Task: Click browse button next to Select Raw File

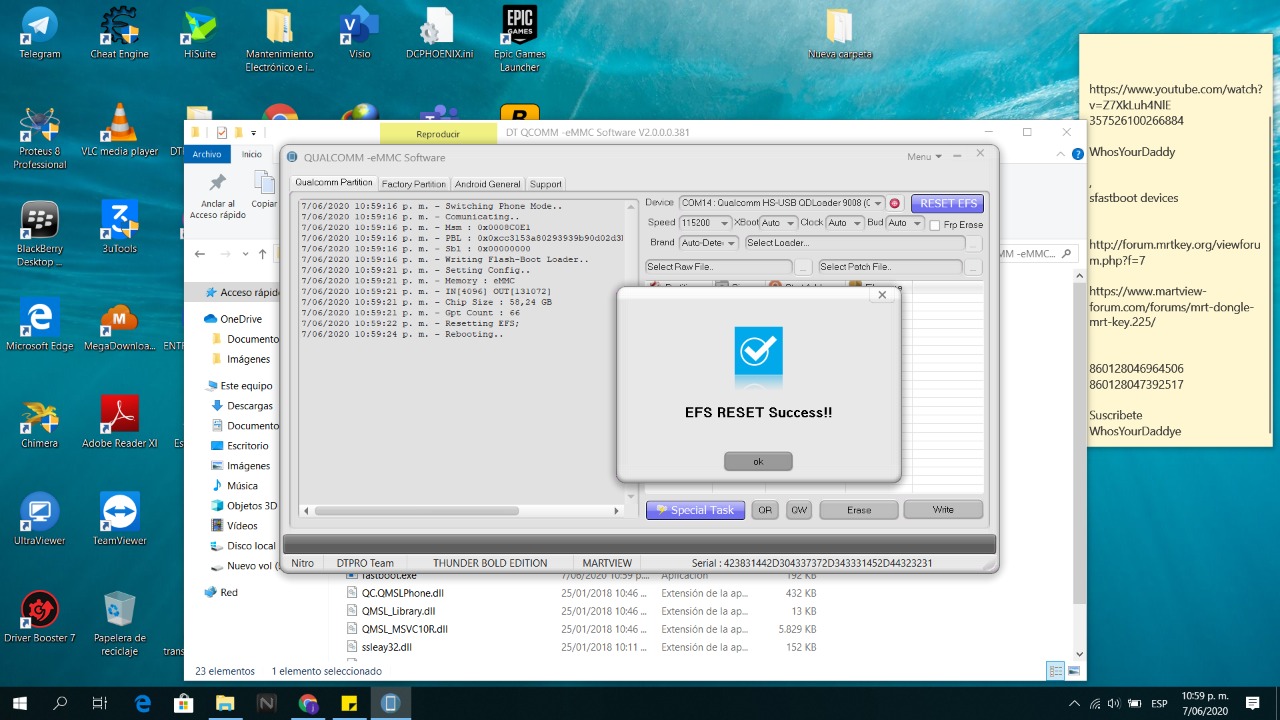Action: [803, 267]
